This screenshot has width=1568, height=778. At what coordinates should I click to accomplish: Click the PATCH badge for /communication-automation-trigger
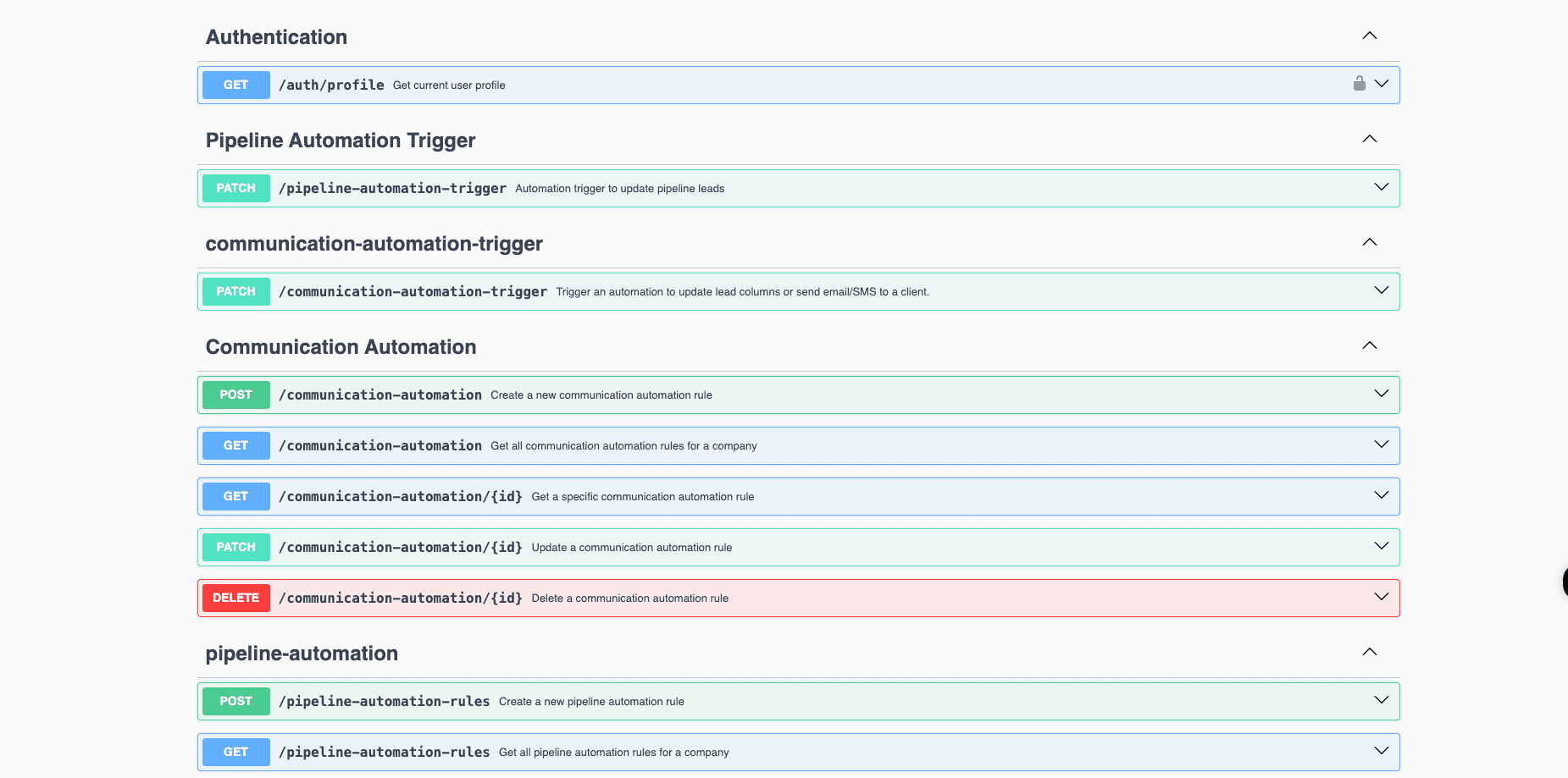[x=236, y=291]
